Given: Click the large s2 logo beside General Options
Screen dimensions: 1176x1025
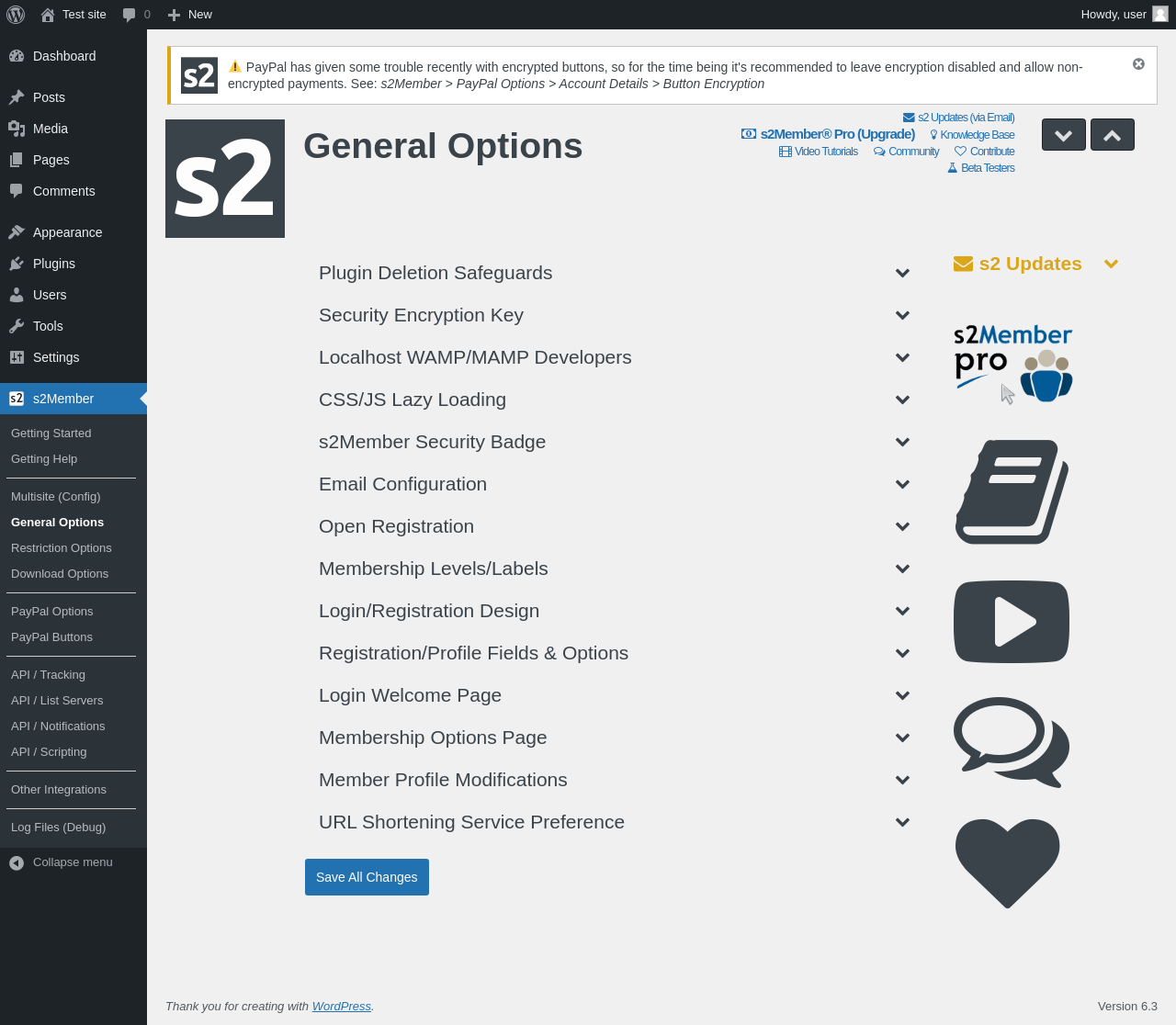Looking at the screenshot, I should (x=225, y=178).
